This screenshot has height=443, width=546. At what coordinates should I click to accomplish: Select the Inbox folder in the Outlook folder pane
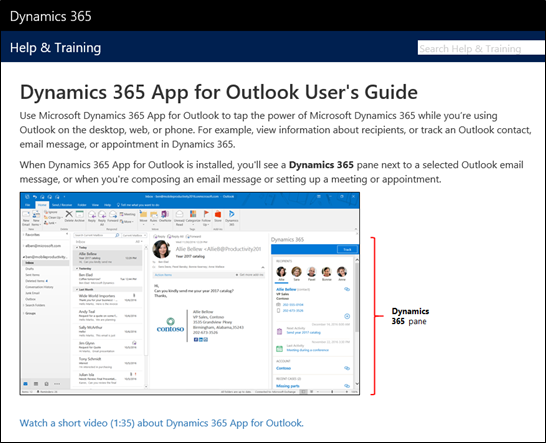46,263
